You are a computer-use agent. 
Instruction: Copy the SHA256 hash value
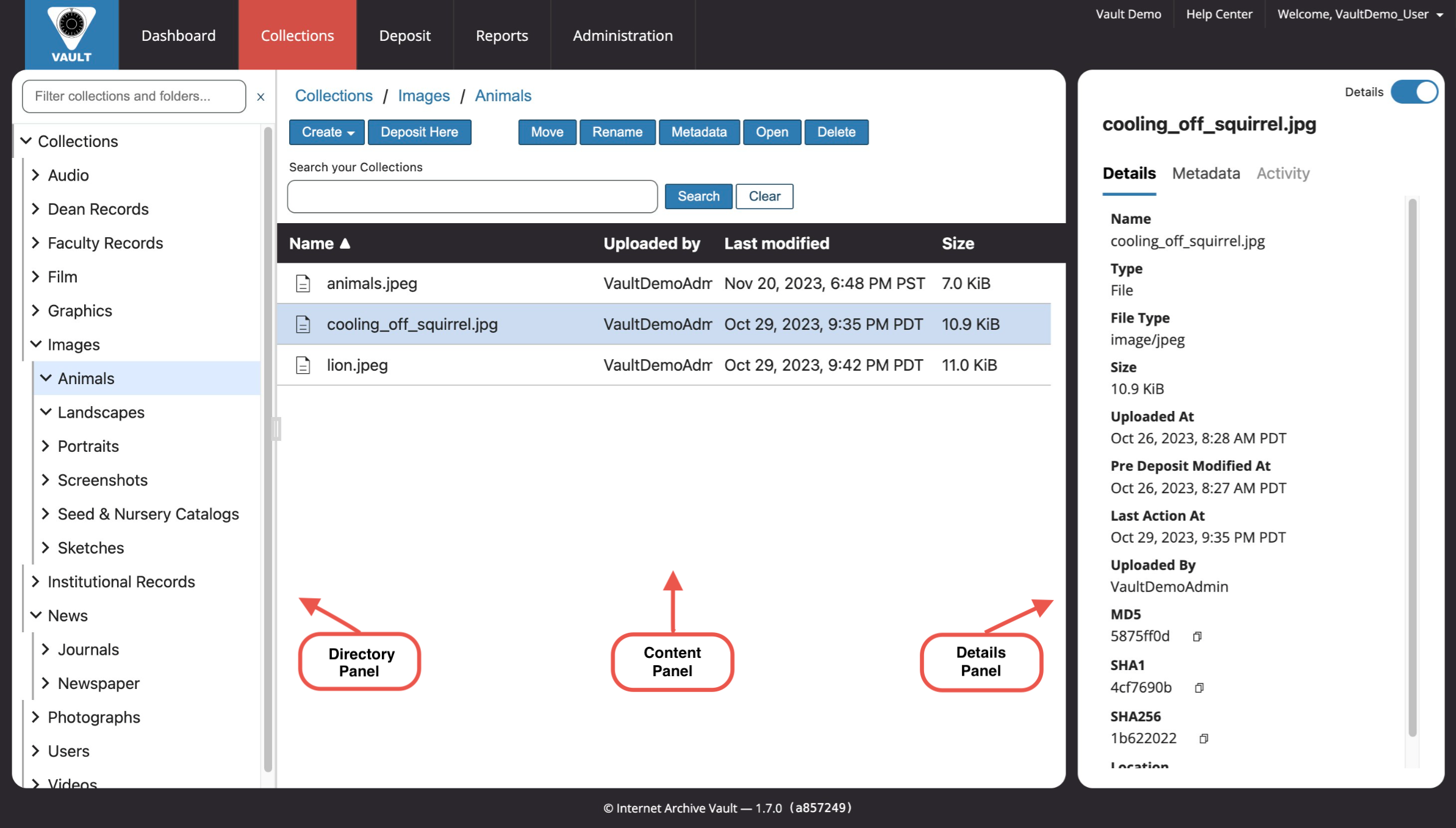[x=1203, y=738]
